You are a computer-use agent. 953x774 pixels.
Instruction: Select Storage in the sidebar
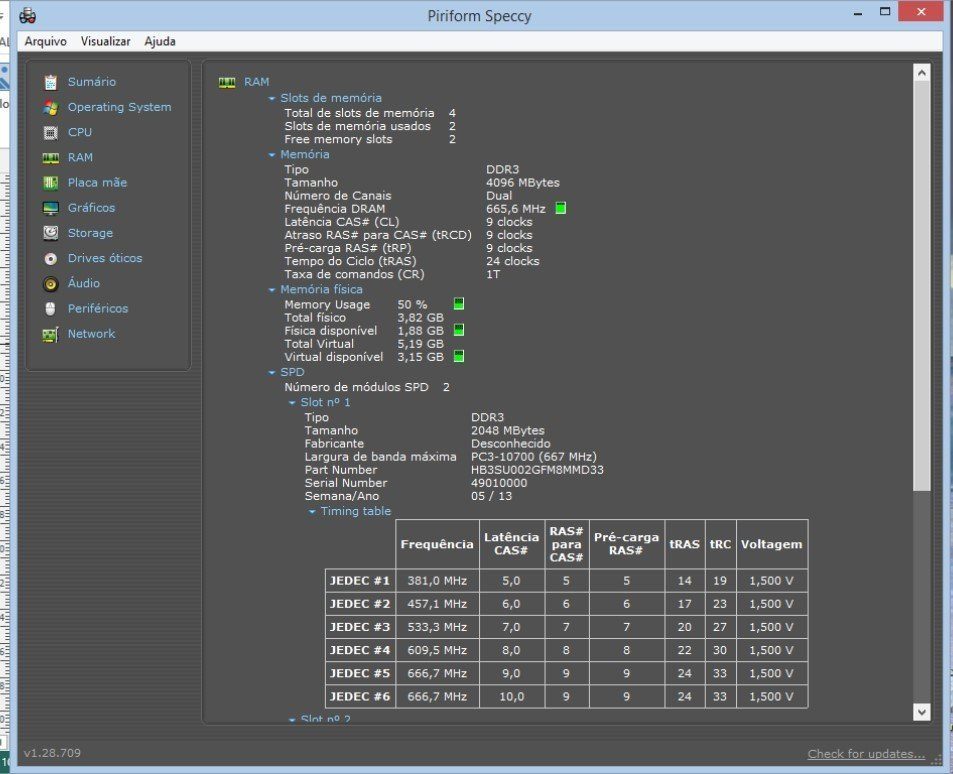[90, 233]
